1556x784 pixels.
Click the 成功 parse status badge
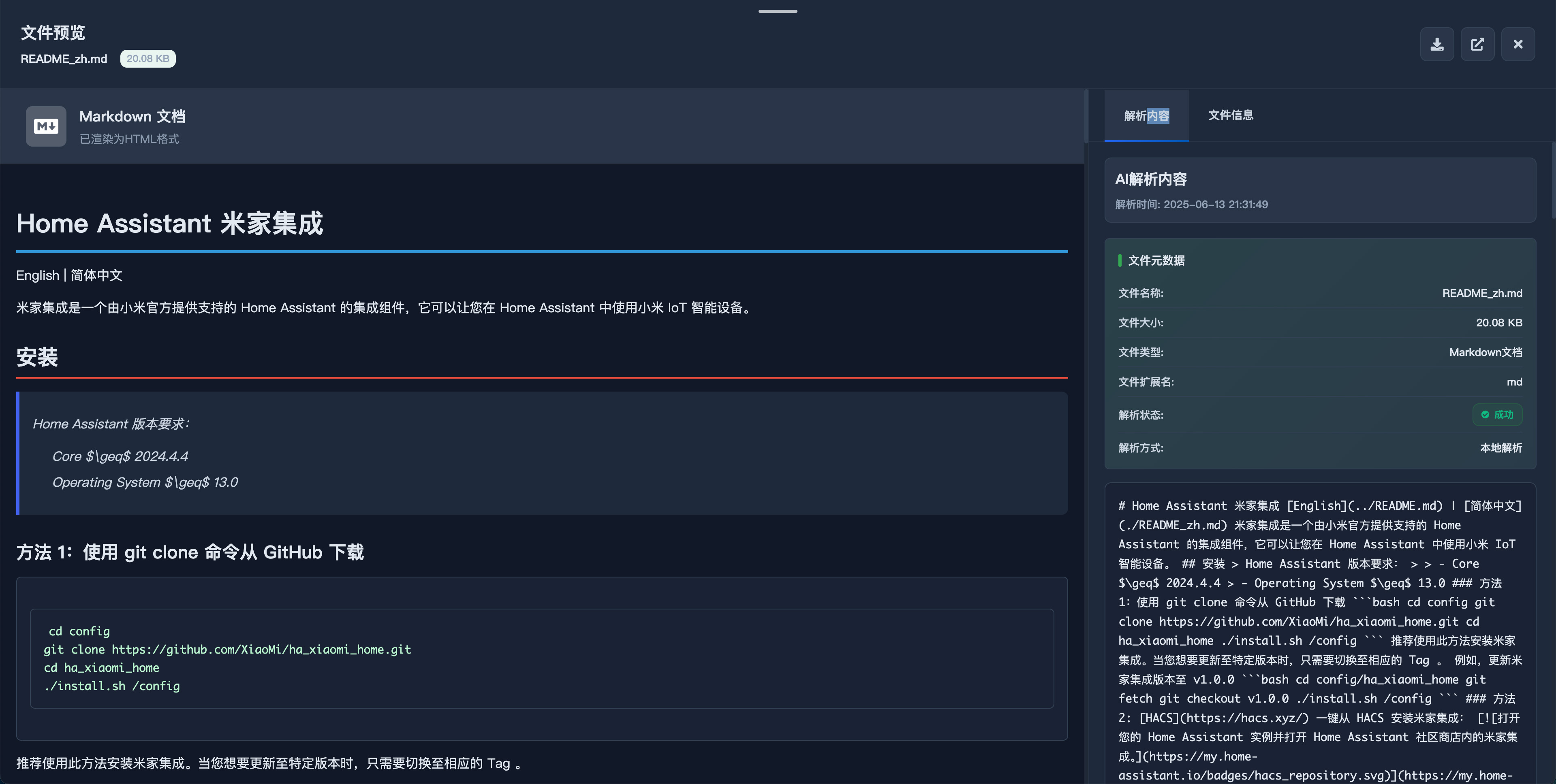click(1497, 415)
